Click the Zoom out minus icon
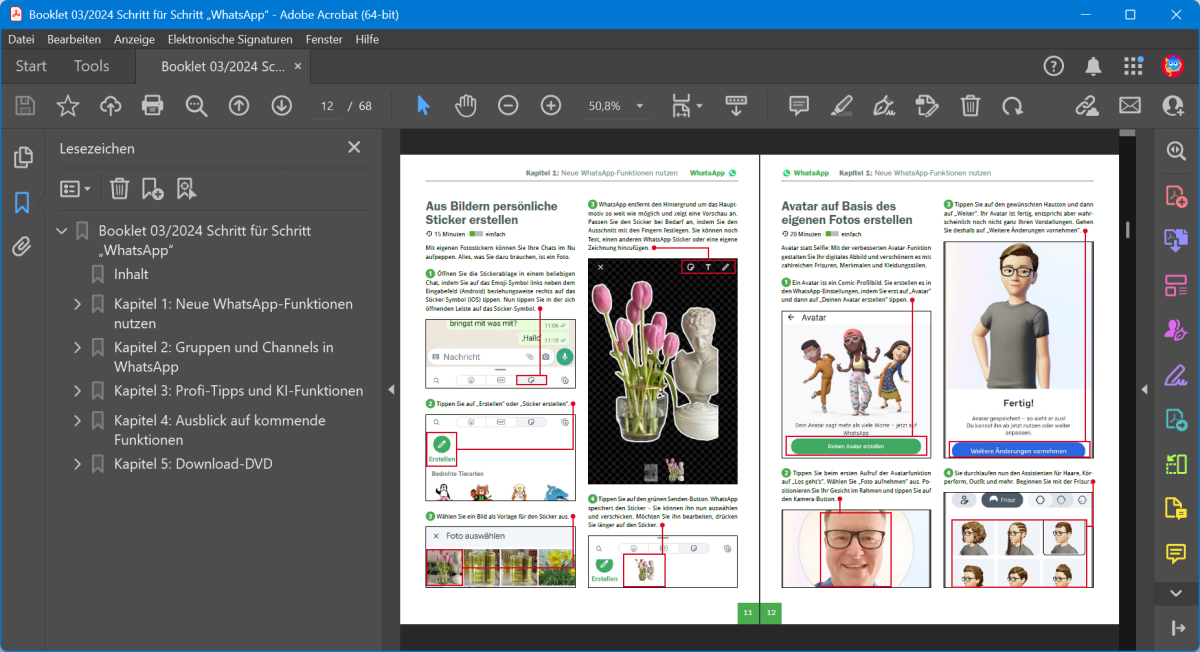The height and width of the screenshot is (652, 1200). click(x=508, y=105)
